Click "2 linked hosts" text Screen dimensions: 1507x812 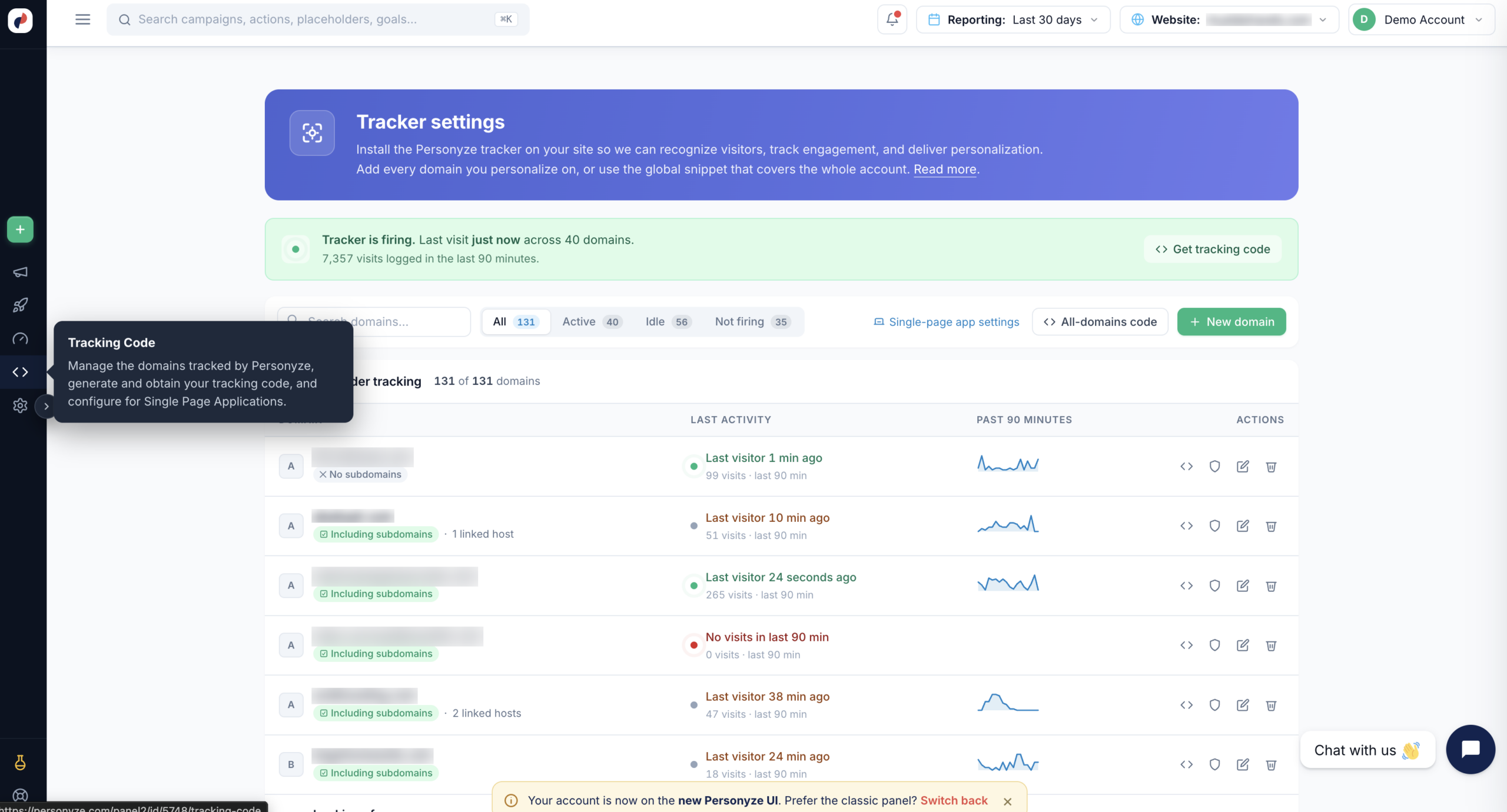[x=487, y=713]
